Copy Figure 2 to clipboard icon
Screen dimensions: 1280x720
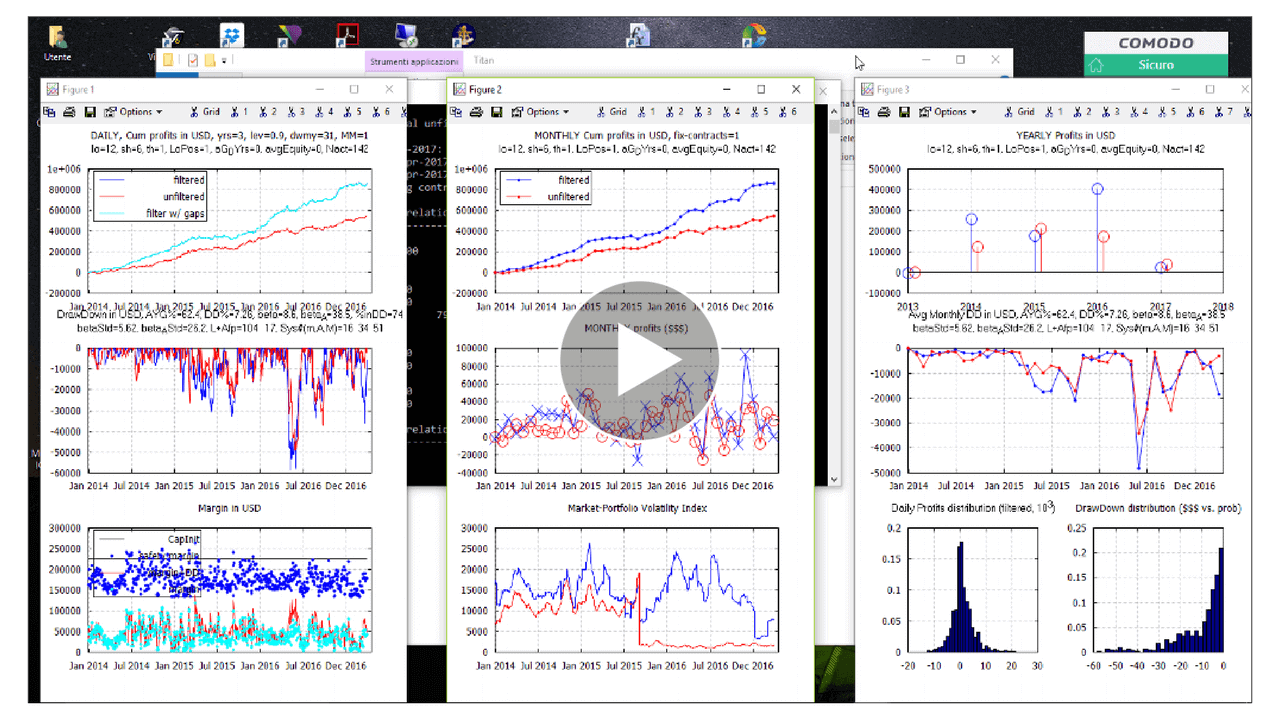point(458,112)
